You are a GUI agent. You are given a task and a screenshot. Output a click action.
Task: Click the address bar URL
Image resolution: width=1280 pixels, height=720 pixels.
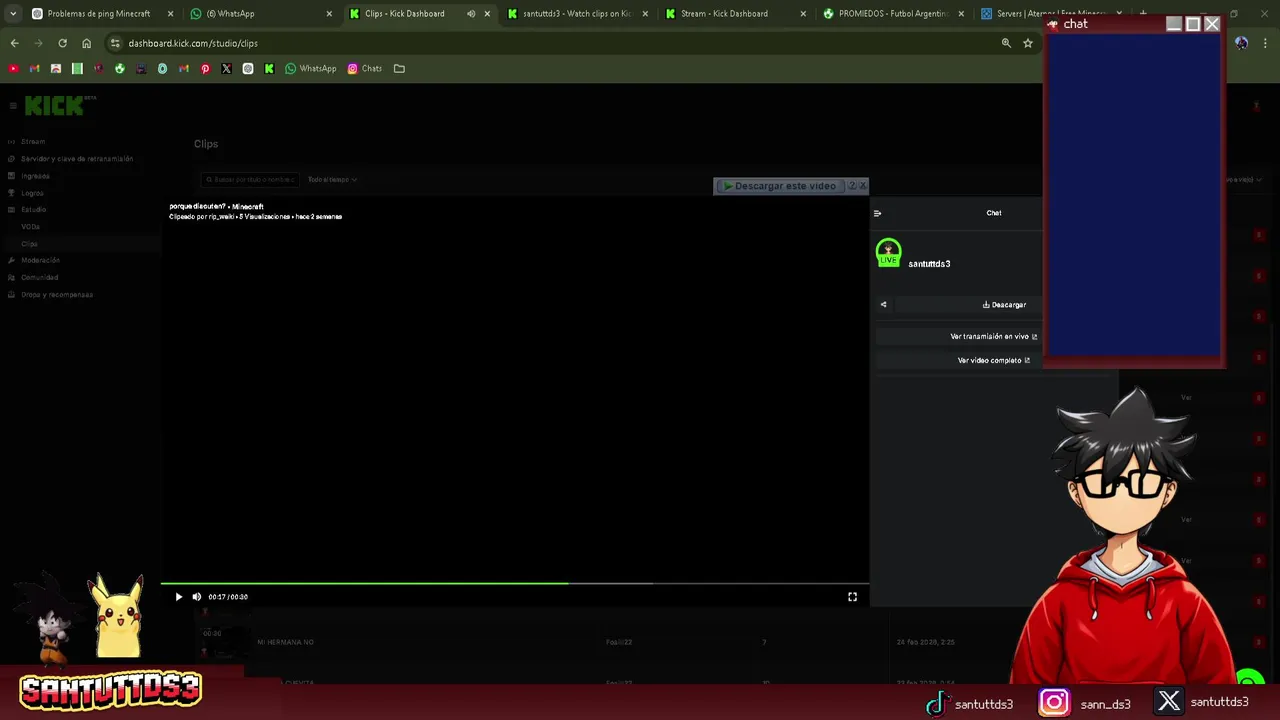click(193, 43)
